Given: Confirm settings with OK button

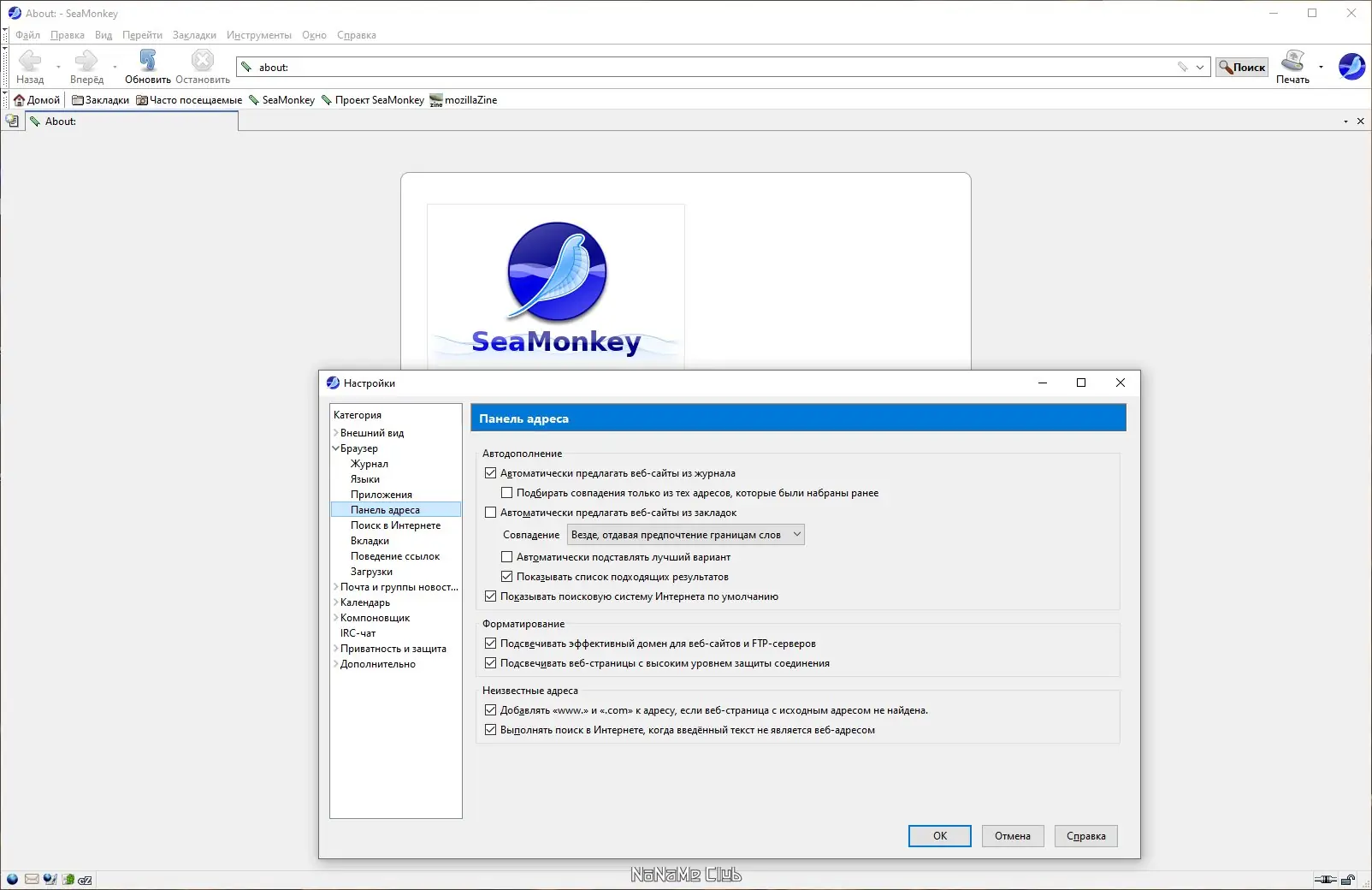Looking at the screenshot, I should [x=940, y=836].
